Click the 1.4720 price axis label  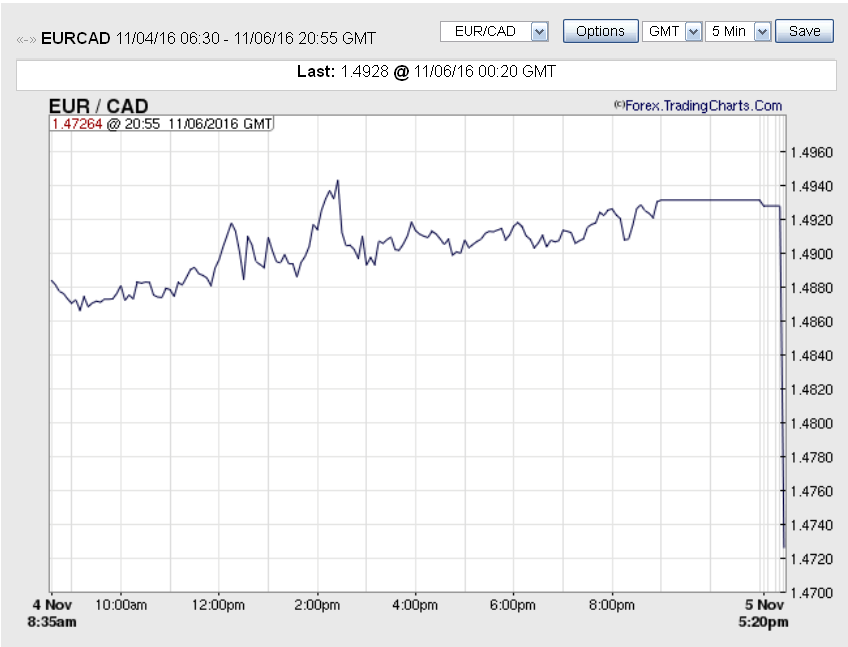[811, 559]
